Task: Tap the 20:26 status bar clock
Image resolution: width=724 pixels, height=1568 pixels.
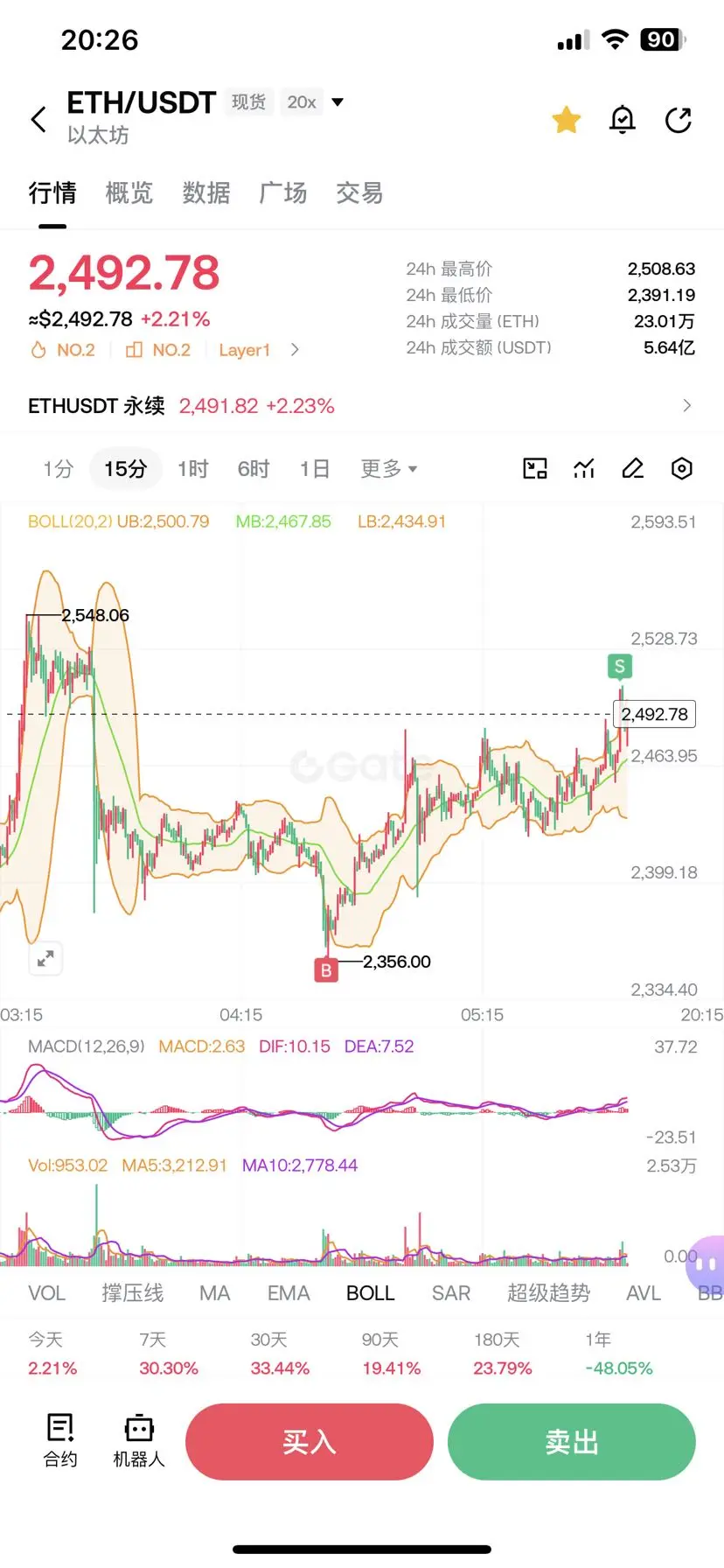Action: pos(100,39)
